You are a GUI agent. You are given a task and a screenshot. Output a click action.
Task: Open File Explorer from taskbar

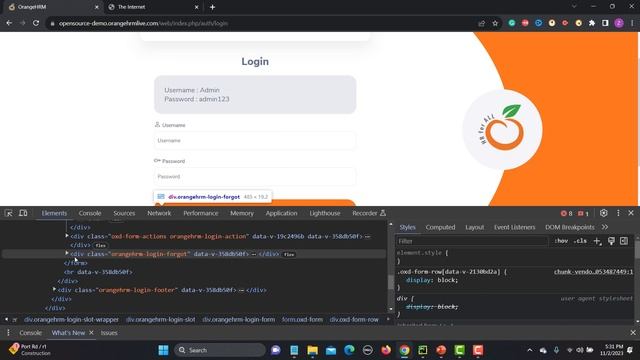(x=313, y=350)
